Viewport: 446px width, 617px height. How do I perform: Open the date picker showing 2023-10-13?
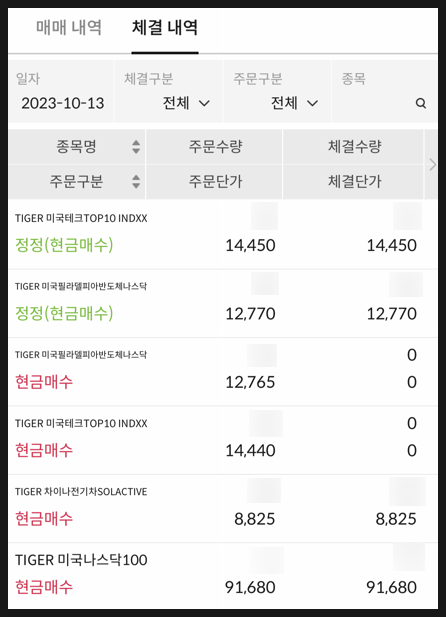tap(63, 103)
